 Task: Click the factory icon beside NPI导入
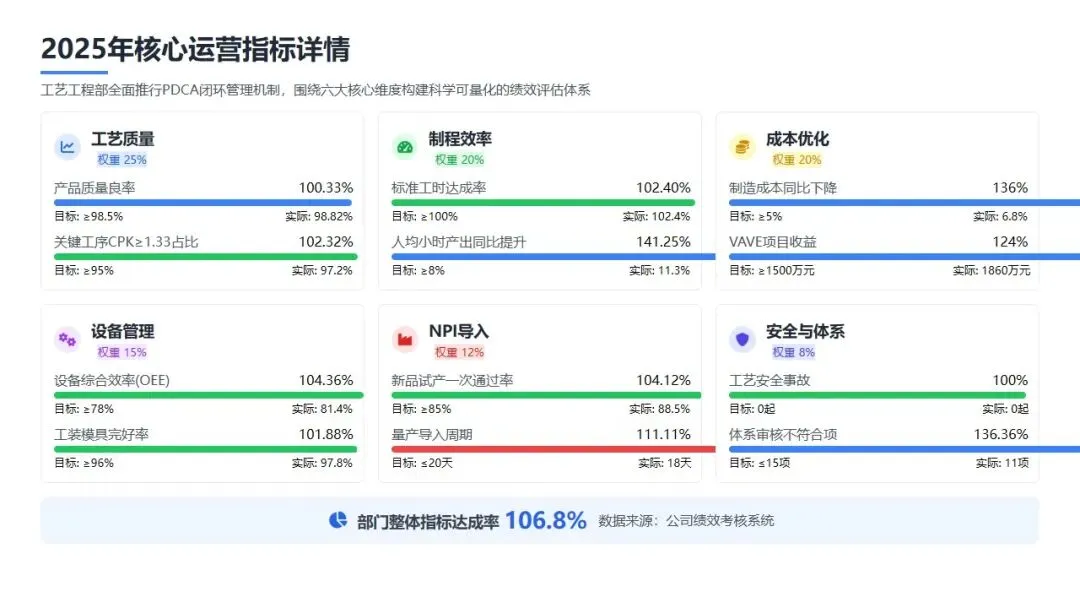[404, 339]
